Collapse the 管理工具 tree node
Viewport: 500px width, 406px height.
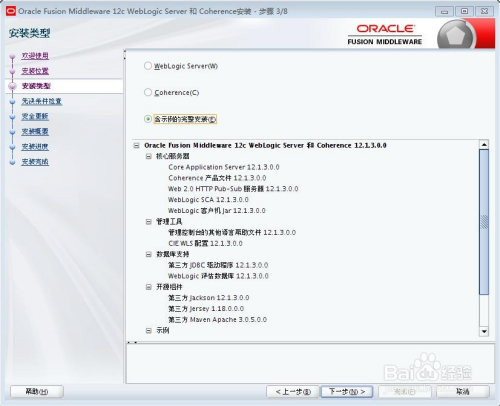tap(149, 222)
